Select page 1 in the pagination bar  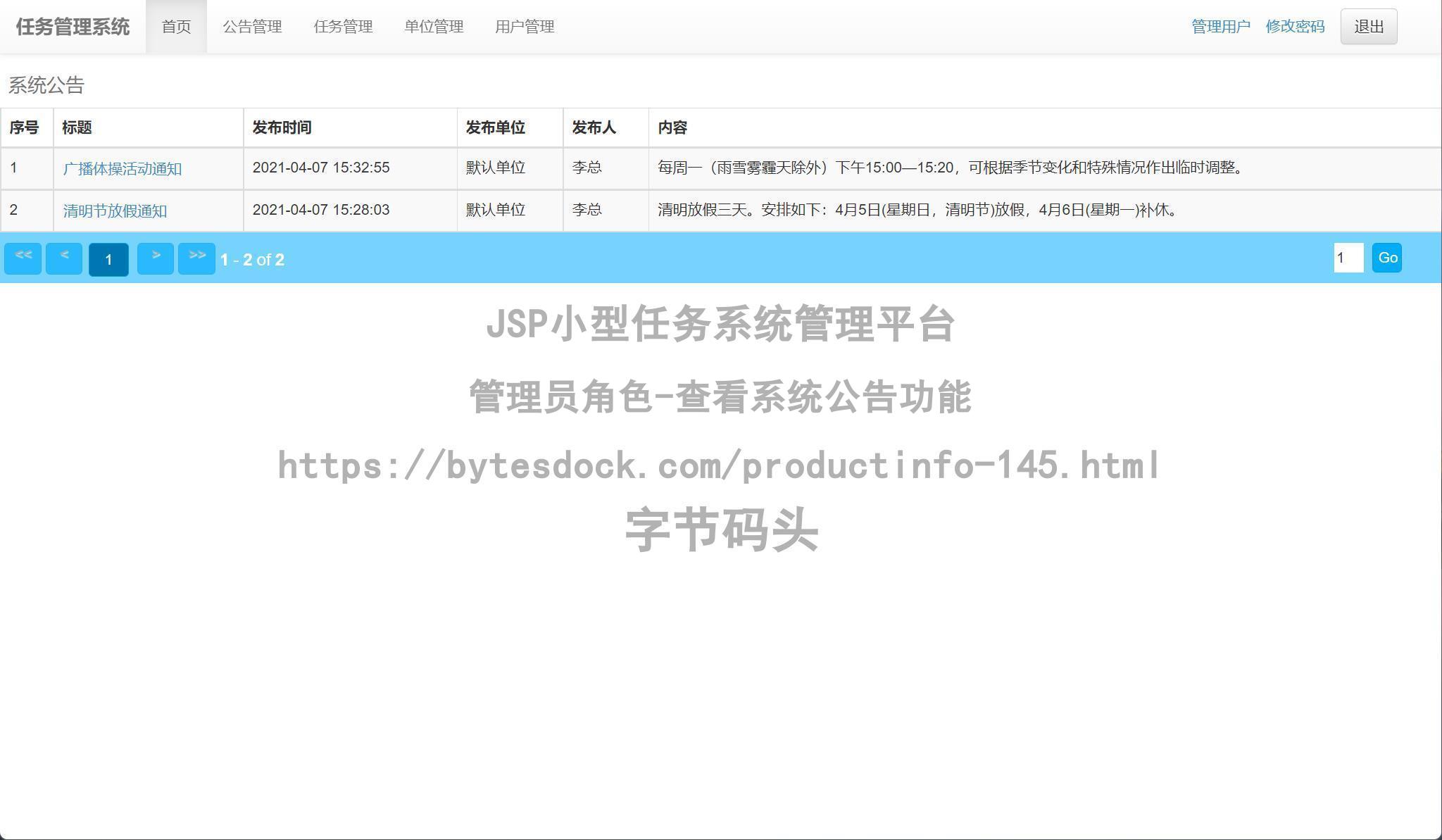click(x=108, y=259)
